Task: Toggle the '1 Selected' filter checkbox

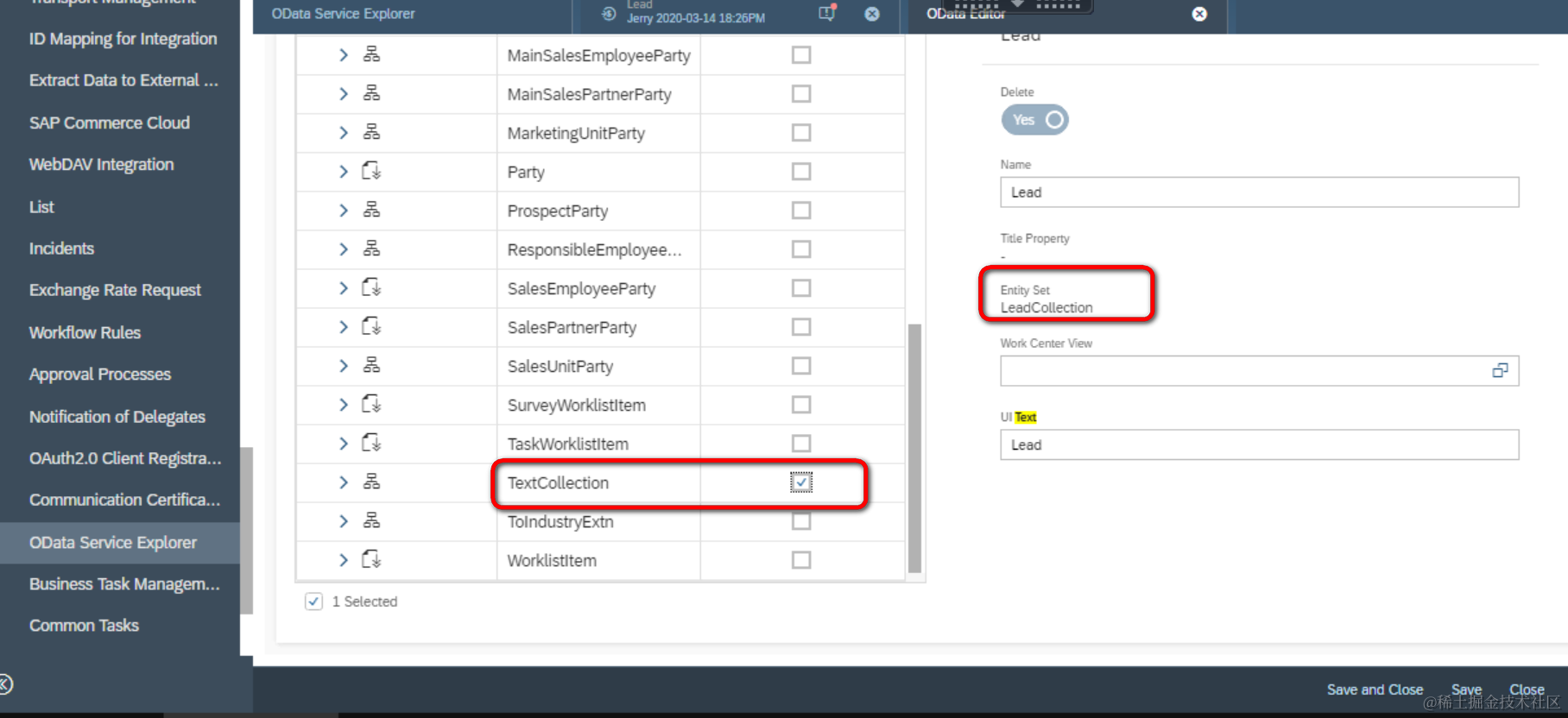Action: (313, 601)
